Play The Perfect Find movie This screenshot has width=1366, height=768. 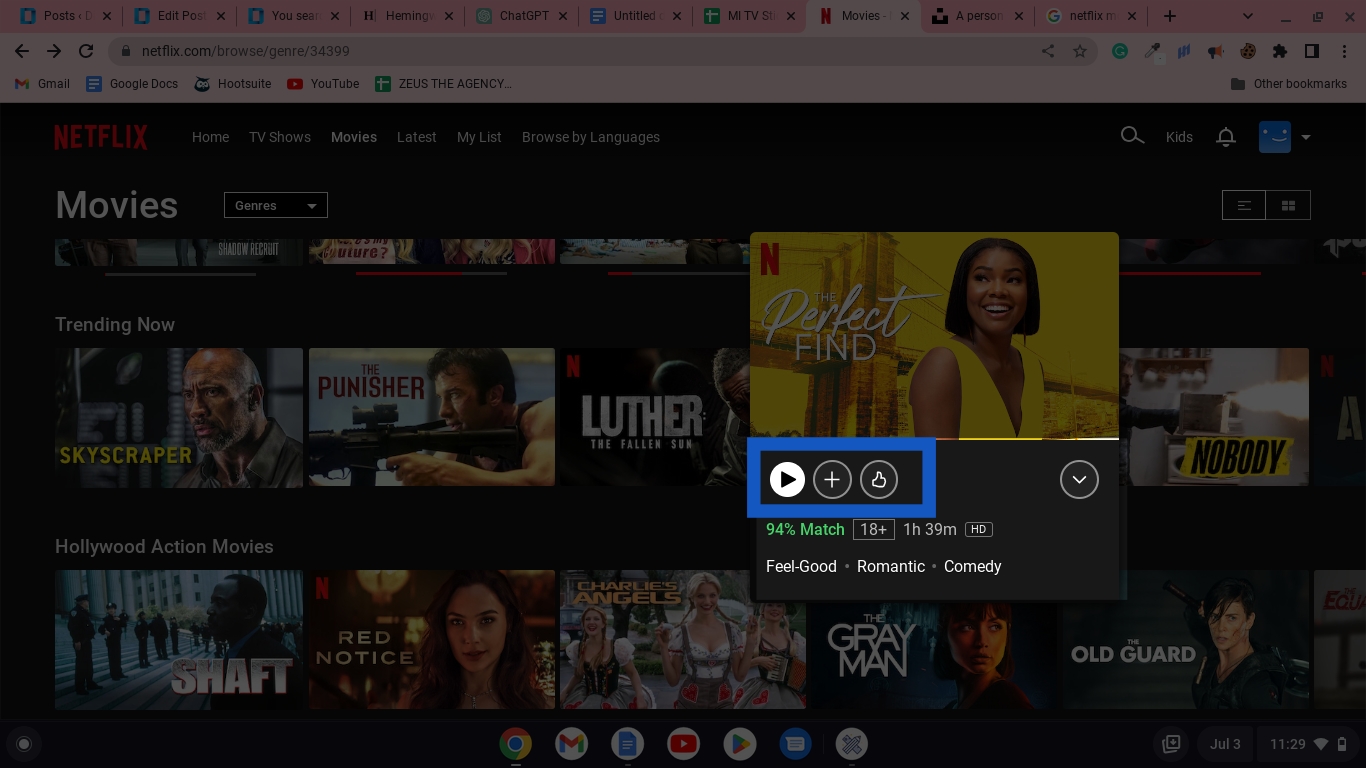coord(787,480)
